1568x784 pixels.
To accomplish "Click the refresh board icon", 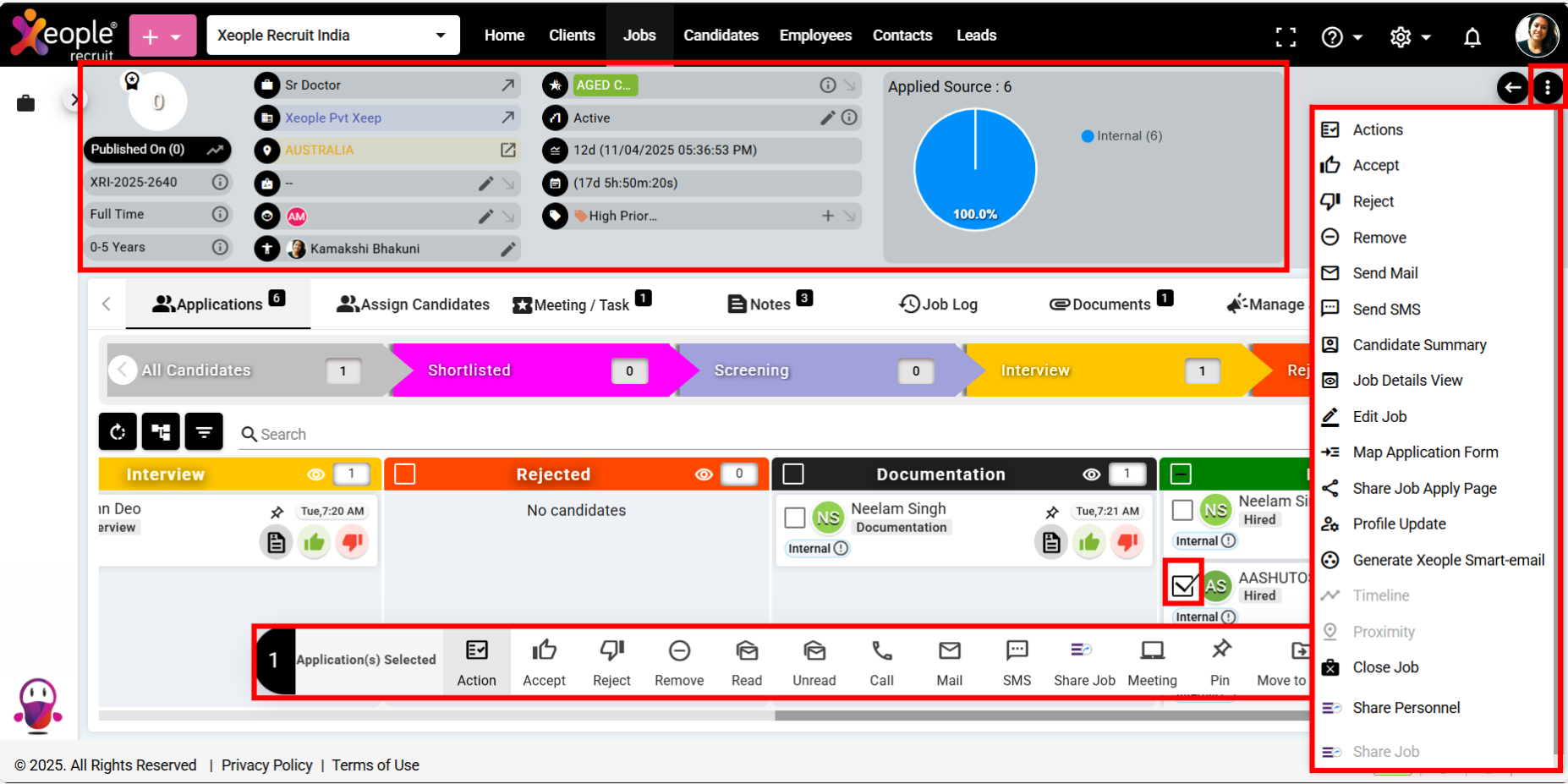I will [118, 432].
